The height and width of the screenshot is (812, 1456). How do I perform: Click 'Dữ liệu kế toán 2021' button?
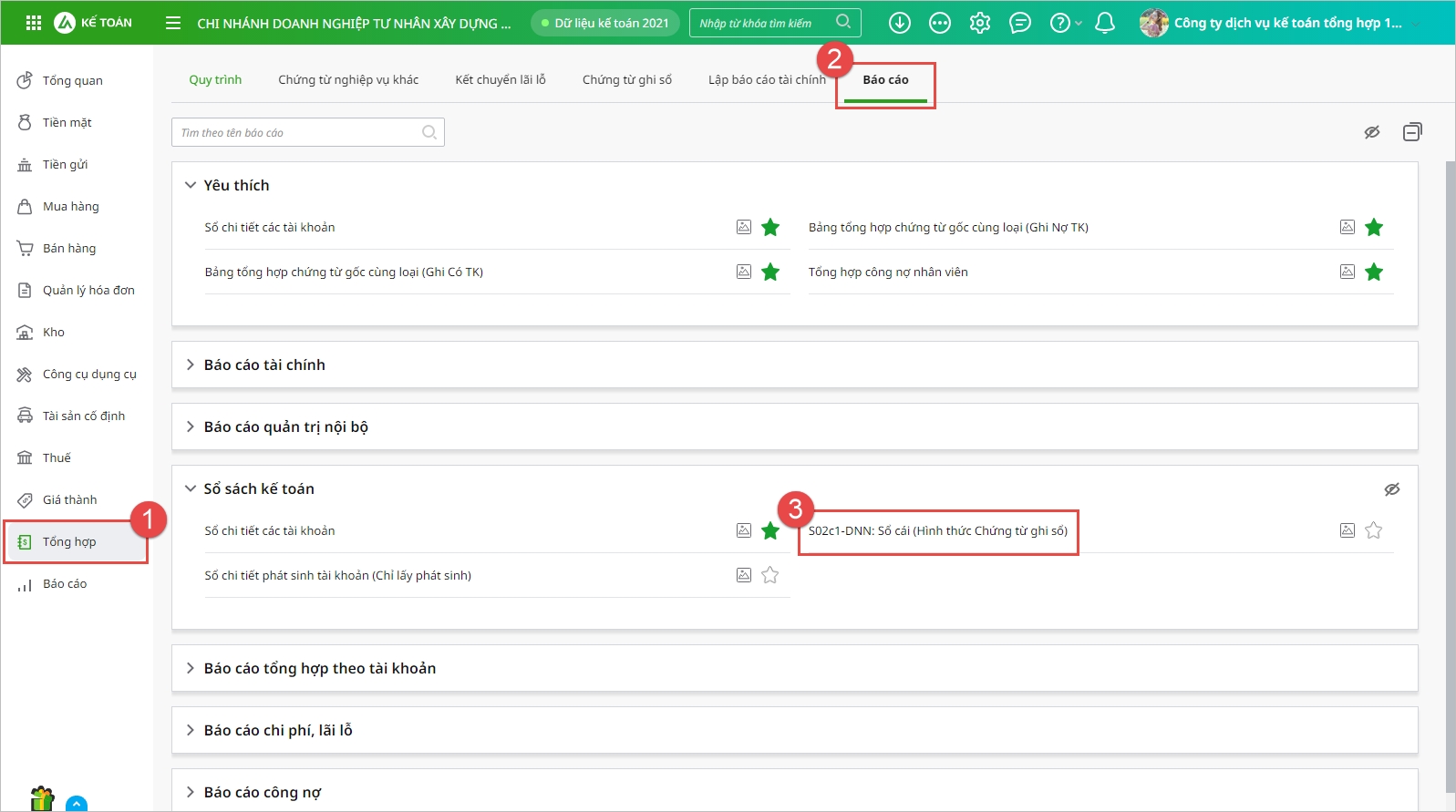[604, 23]
